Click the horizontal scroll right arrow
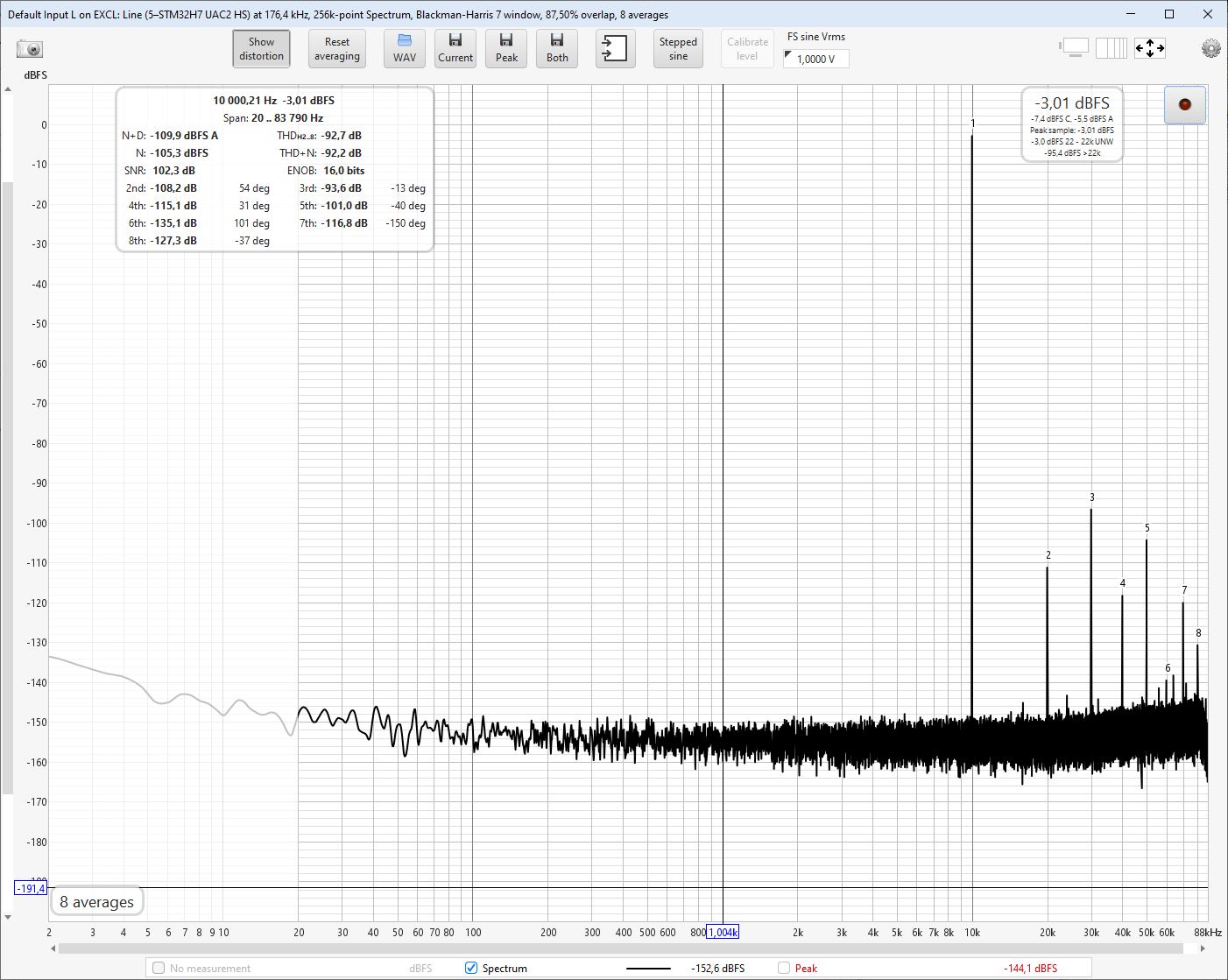Viewport: 1228px width, 980px height. [x=1203, y=948]
